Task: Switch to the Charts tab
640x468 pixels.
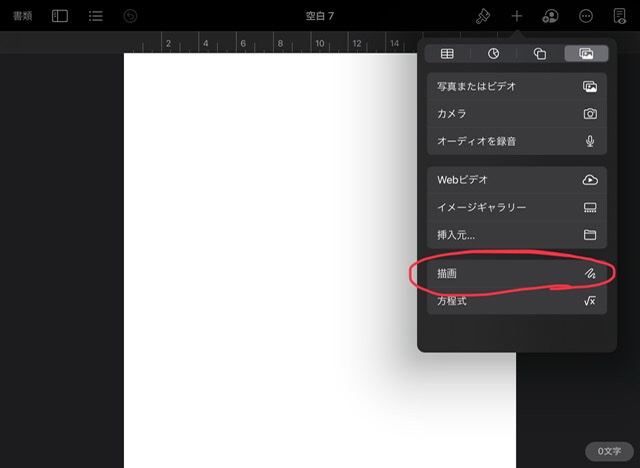Action: click(494, 54)
